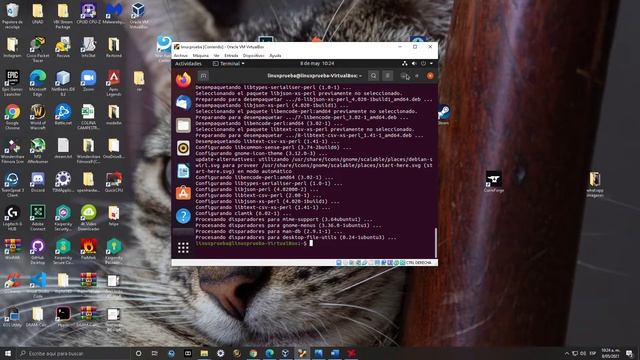The height and width of the screenshot is (360, 640).
Task: Select the CurseForge desktop shortcut
Action: (x=494, y=182)
